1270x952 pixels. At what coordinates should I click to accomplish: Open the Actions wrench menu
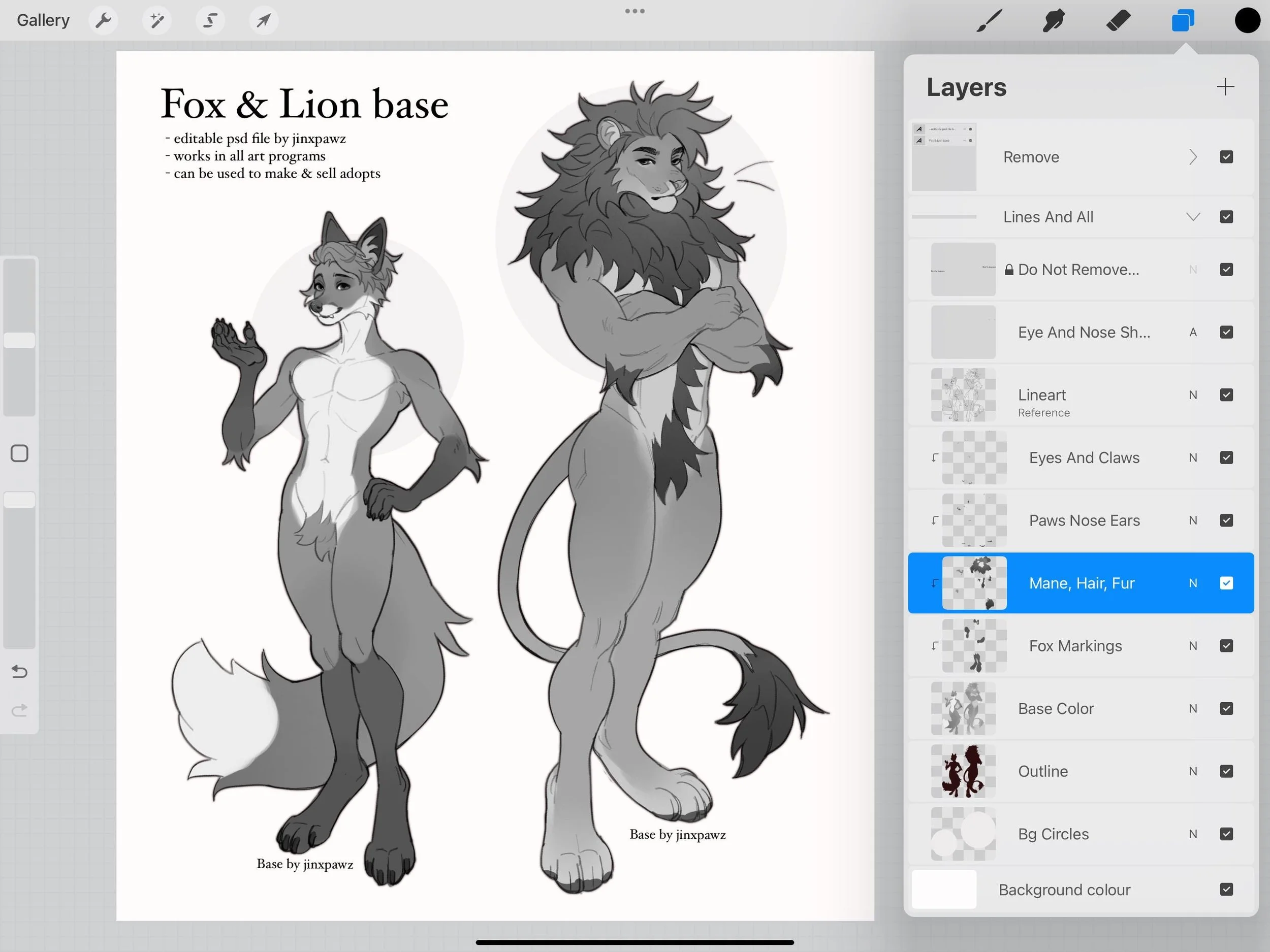click(103, 21)
